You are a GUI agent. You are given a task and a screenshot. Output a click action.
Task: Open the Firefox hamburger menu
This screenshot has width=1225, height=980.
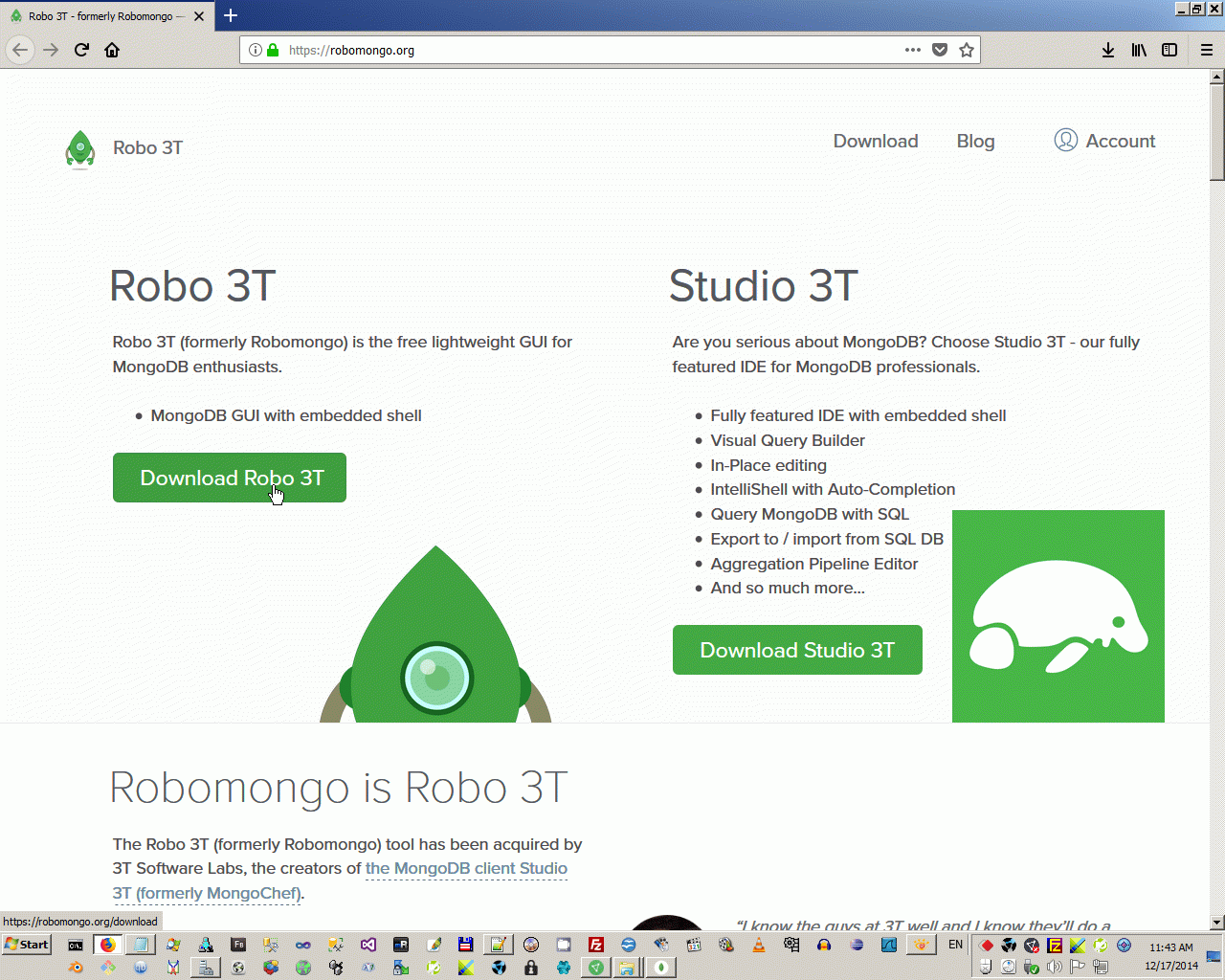pos(1207,50)
